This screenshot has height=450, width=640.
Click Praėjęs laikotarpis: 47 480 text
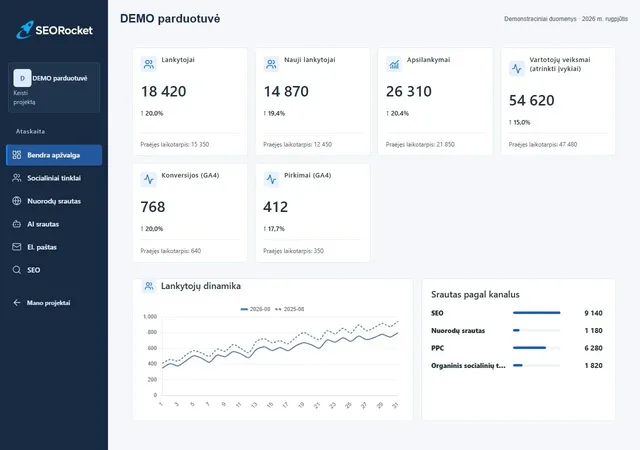[x=543, y=145]
